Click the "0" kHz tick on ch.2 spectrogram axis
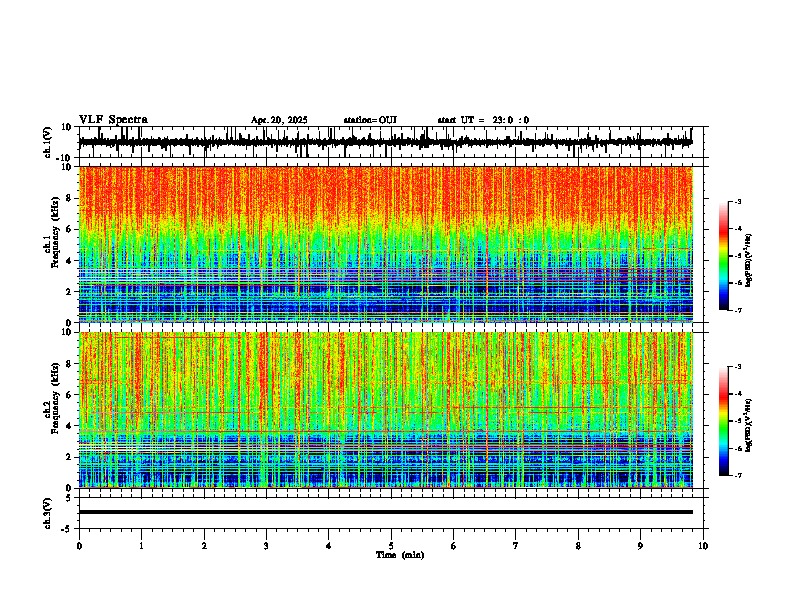792x612 pixels. (x=69, y=488)
